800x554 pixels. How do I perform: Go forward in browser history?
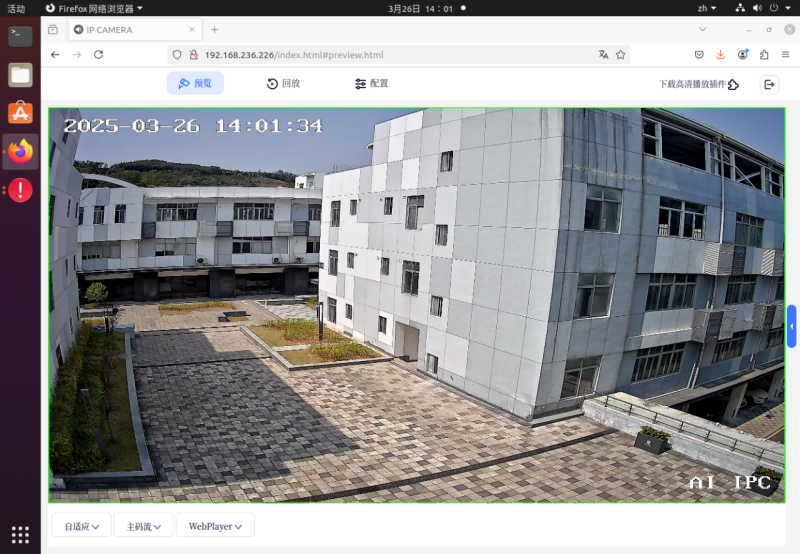77,55
